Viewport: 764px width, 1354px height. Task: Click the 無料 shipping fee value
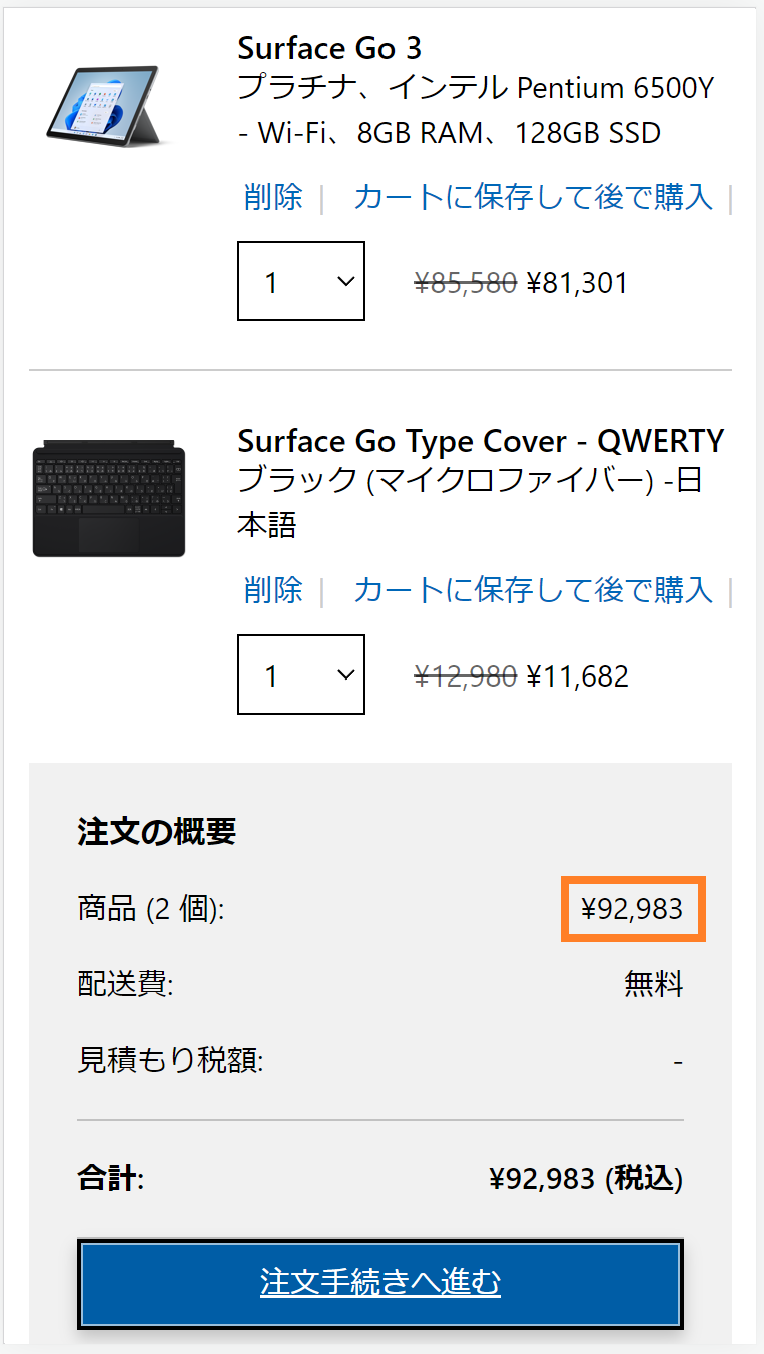coord(654,984)
